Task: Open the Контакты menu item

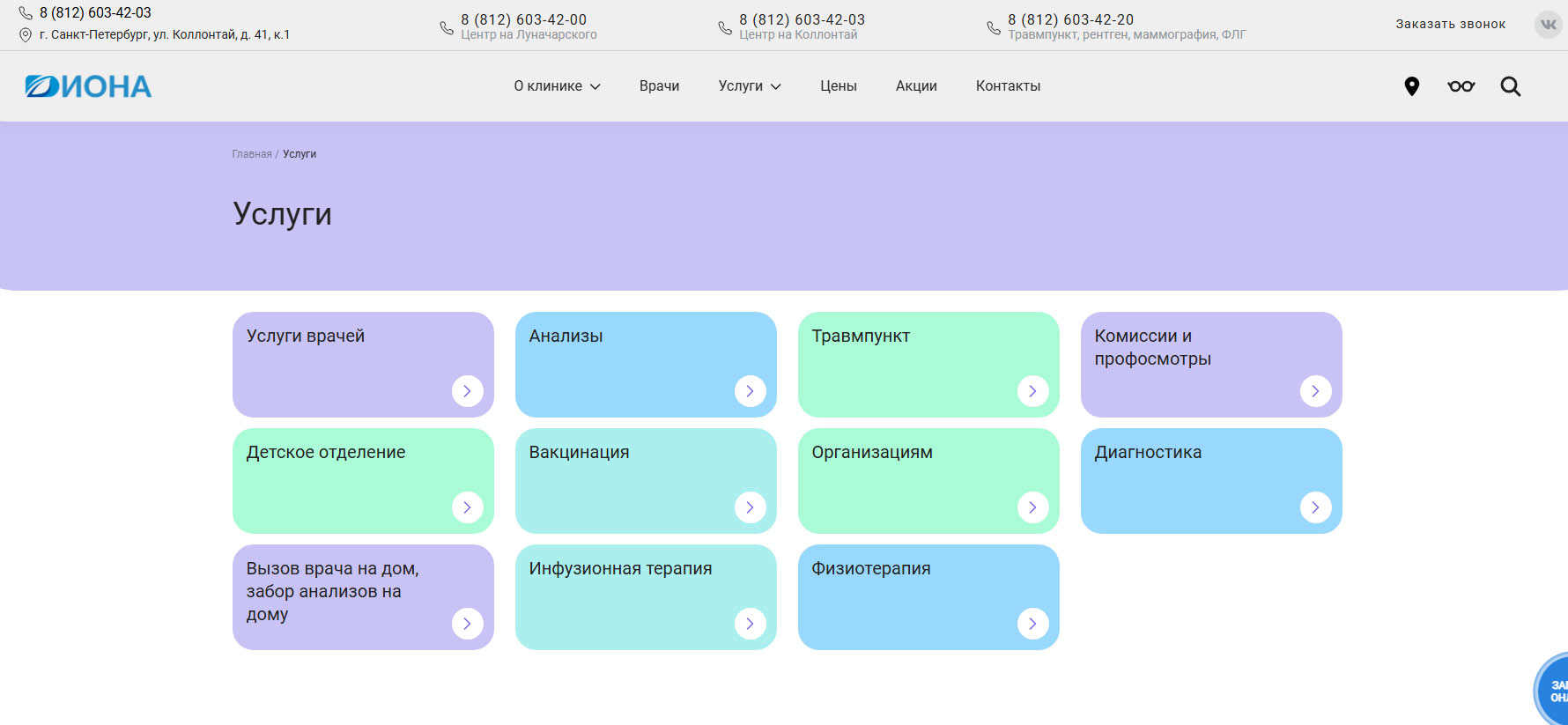Action: (x=1009, y=86)
